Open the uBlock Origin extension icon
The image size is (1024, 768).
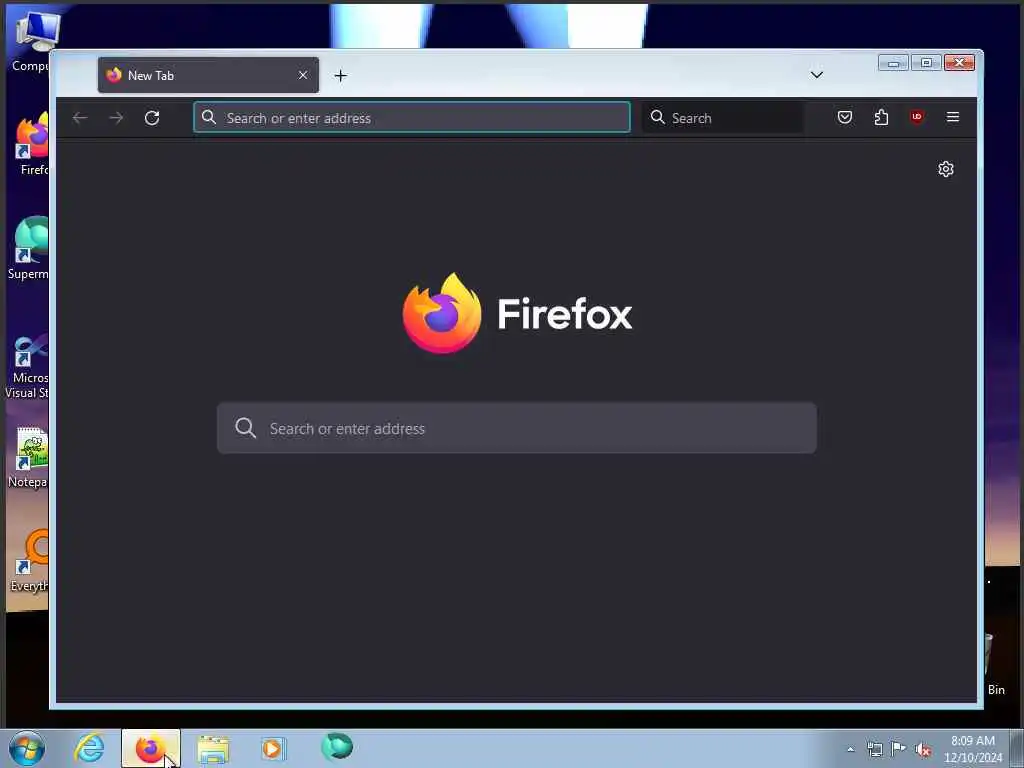[x=917, y=118]
